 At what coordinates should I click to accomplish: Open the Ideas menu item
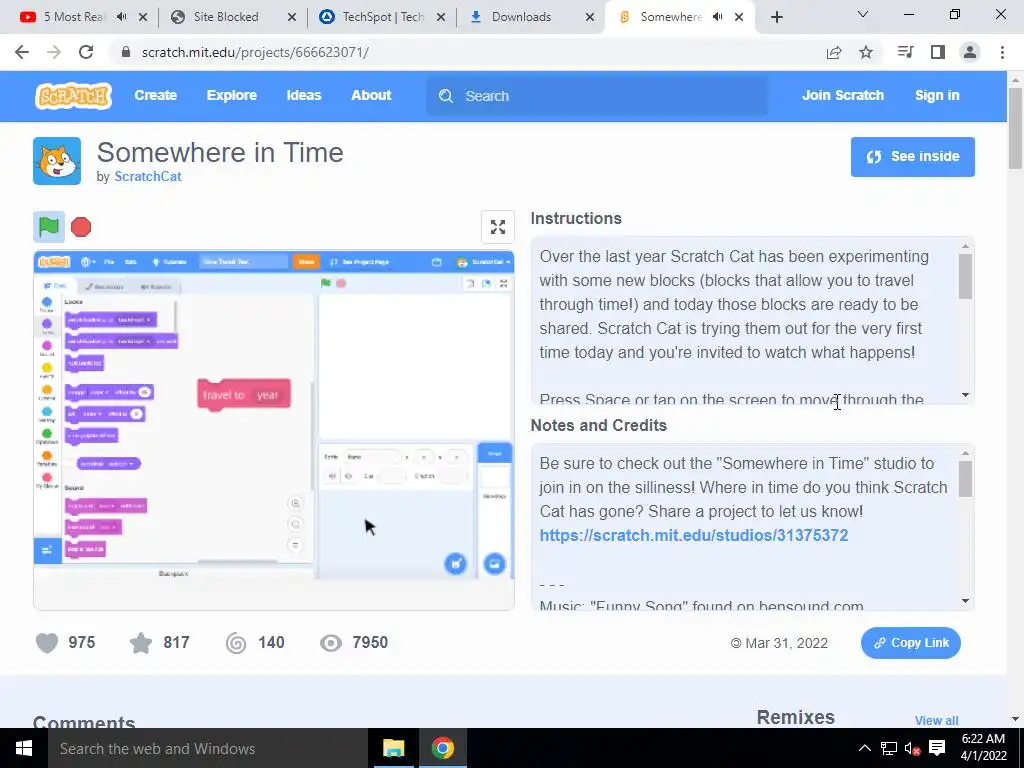[304, 95]
